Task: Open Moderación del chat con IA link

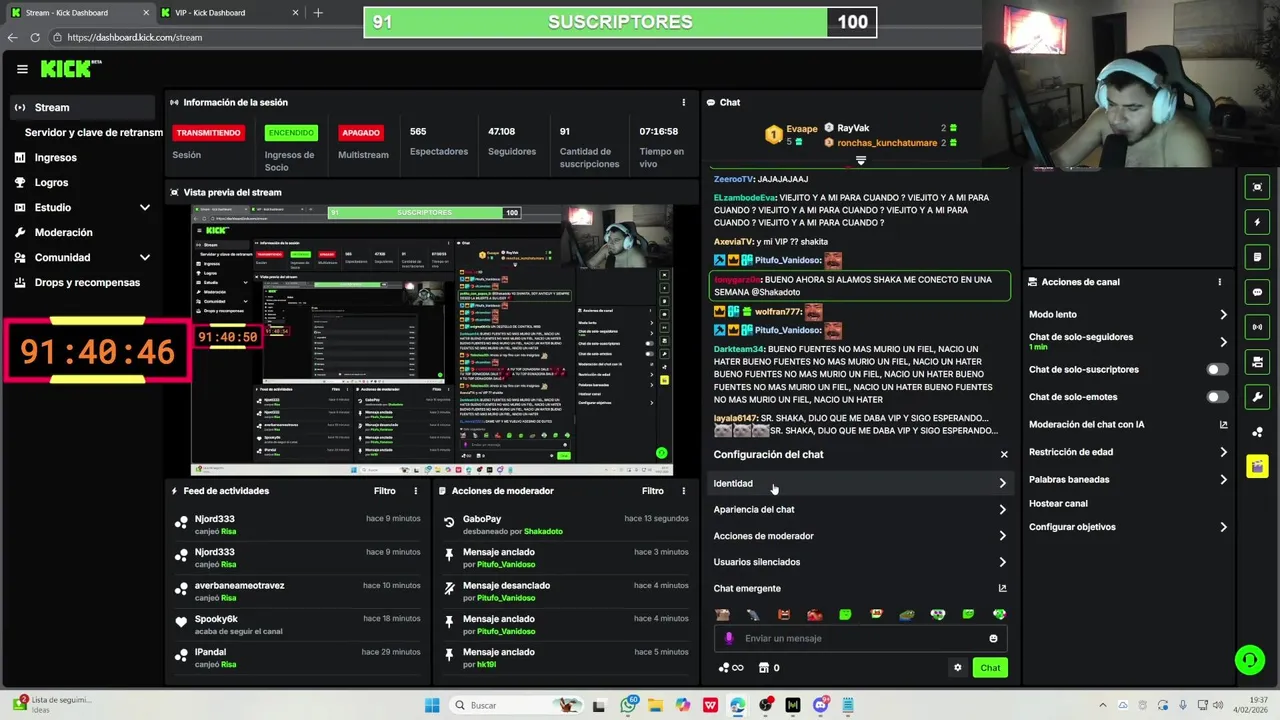Action: 1128,424
